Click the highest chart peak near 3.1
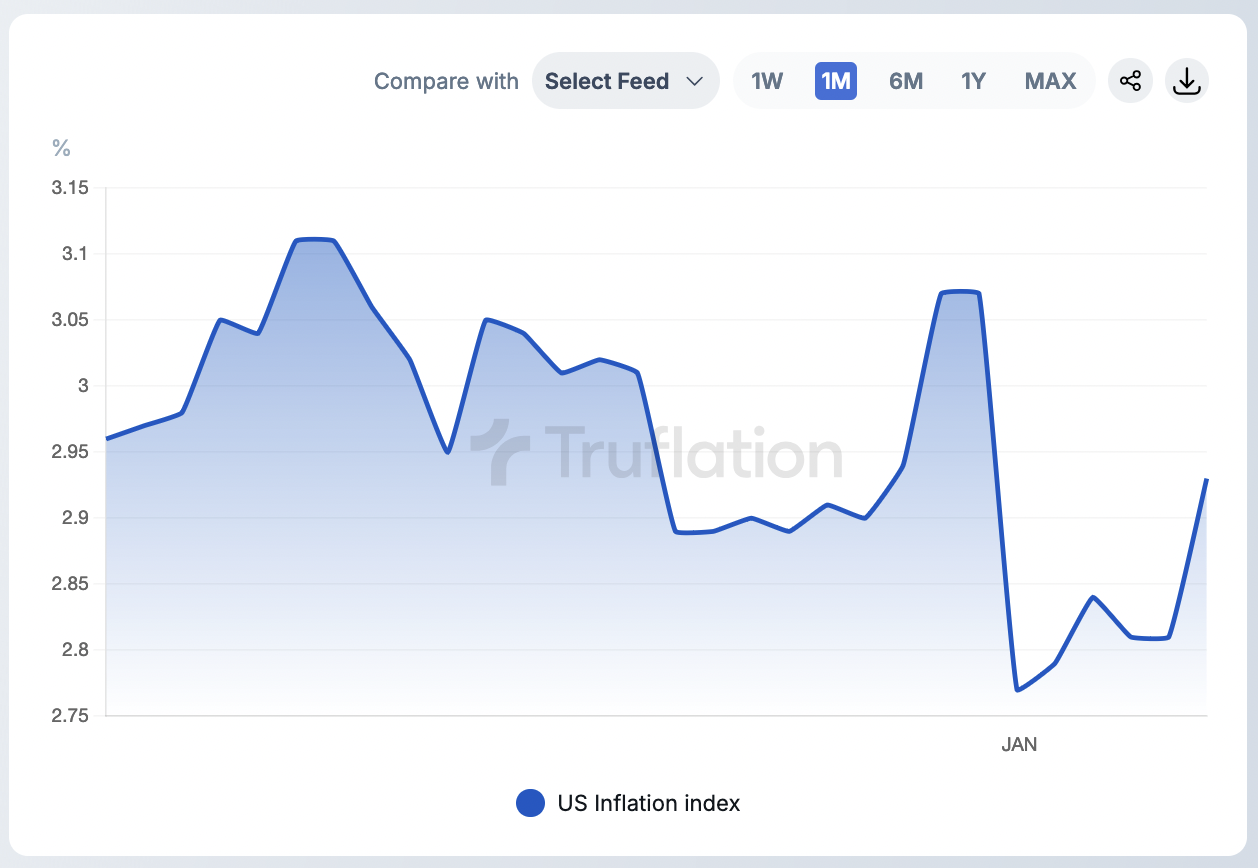 coord(314,240)
